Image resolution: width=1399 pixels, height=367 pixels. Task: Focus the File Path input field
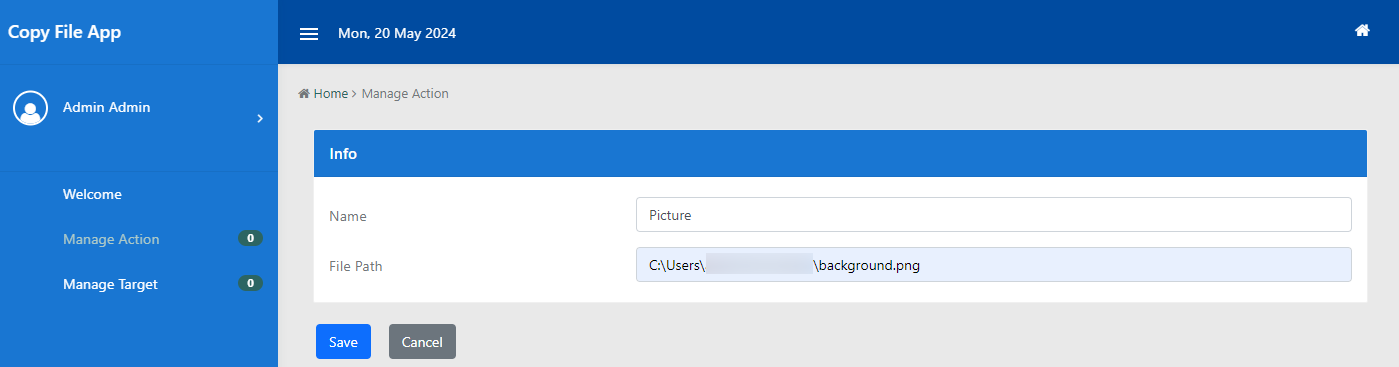pos(993,265)
